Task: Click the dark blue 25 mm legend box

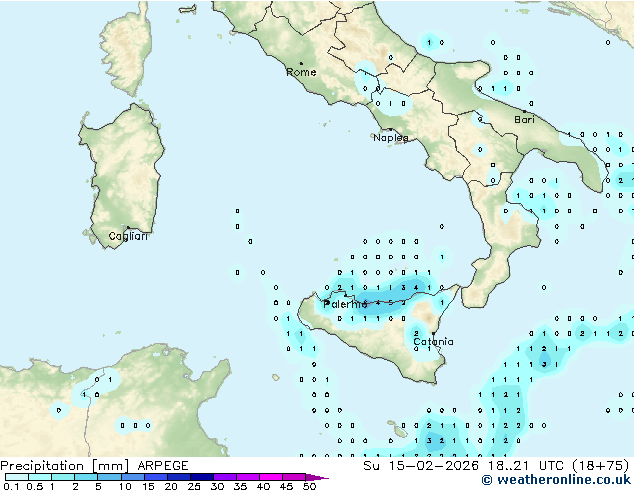Action: pos(202,477)
